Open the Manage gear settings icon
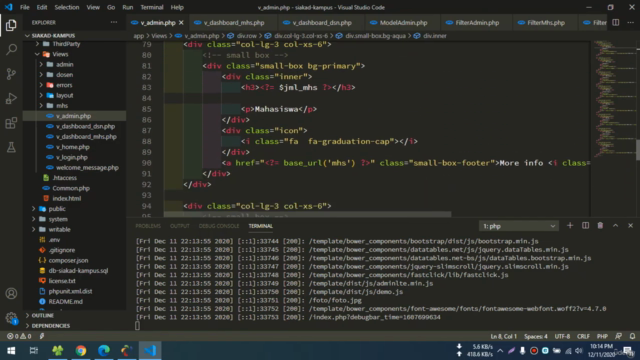 tap(11, 318)
